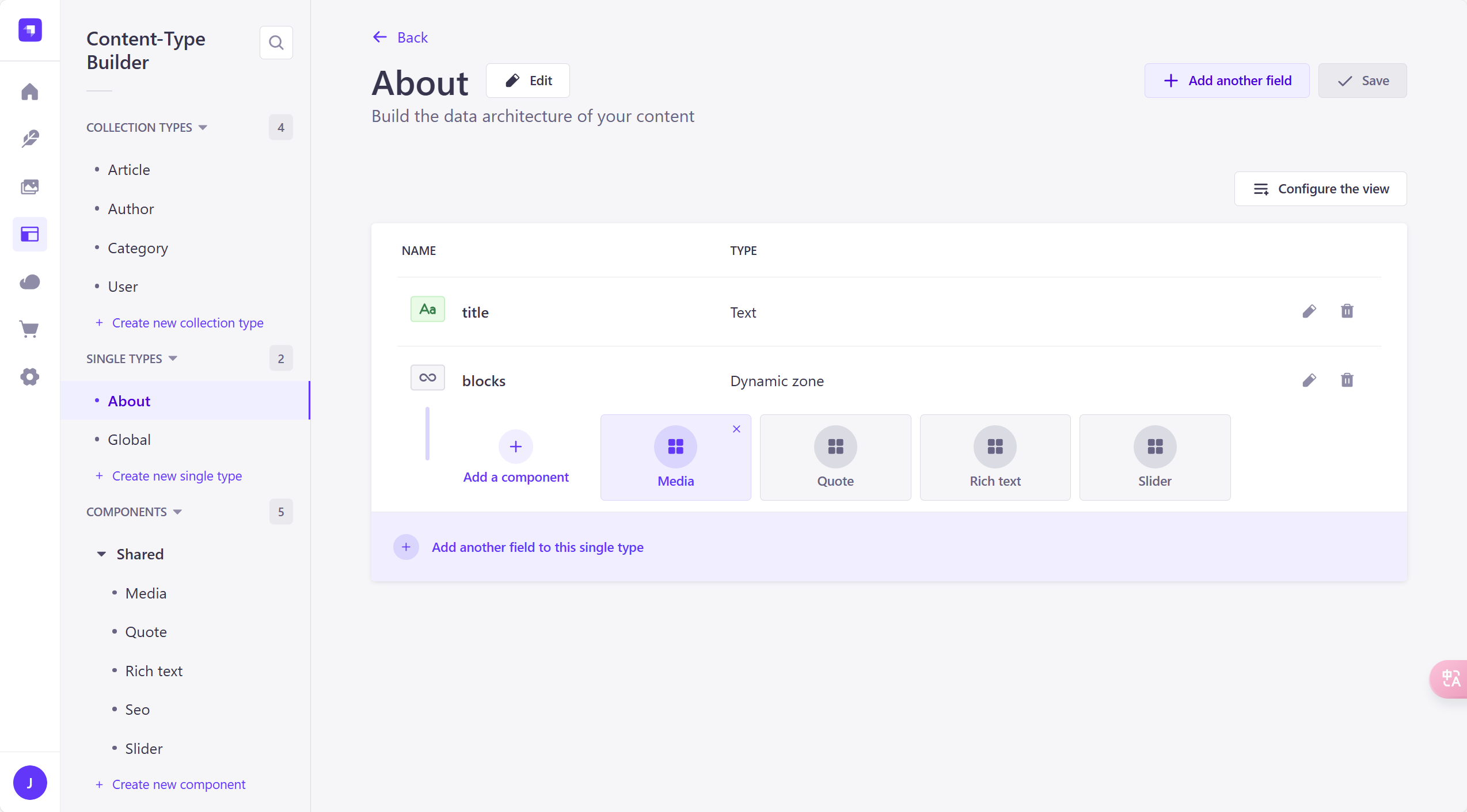1467x812 pixels.
Task: Open the Media Library sidebar icon
Action: 30,186
